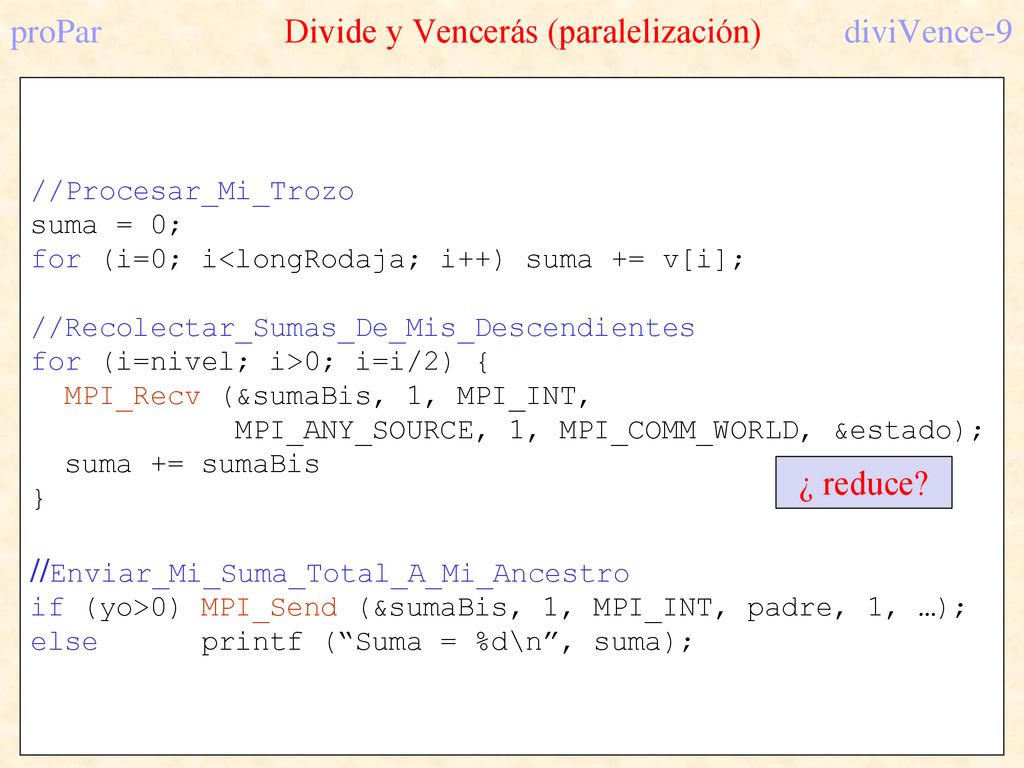
Task: Click the line 'suma = 0;'
Action: [106, 226]
